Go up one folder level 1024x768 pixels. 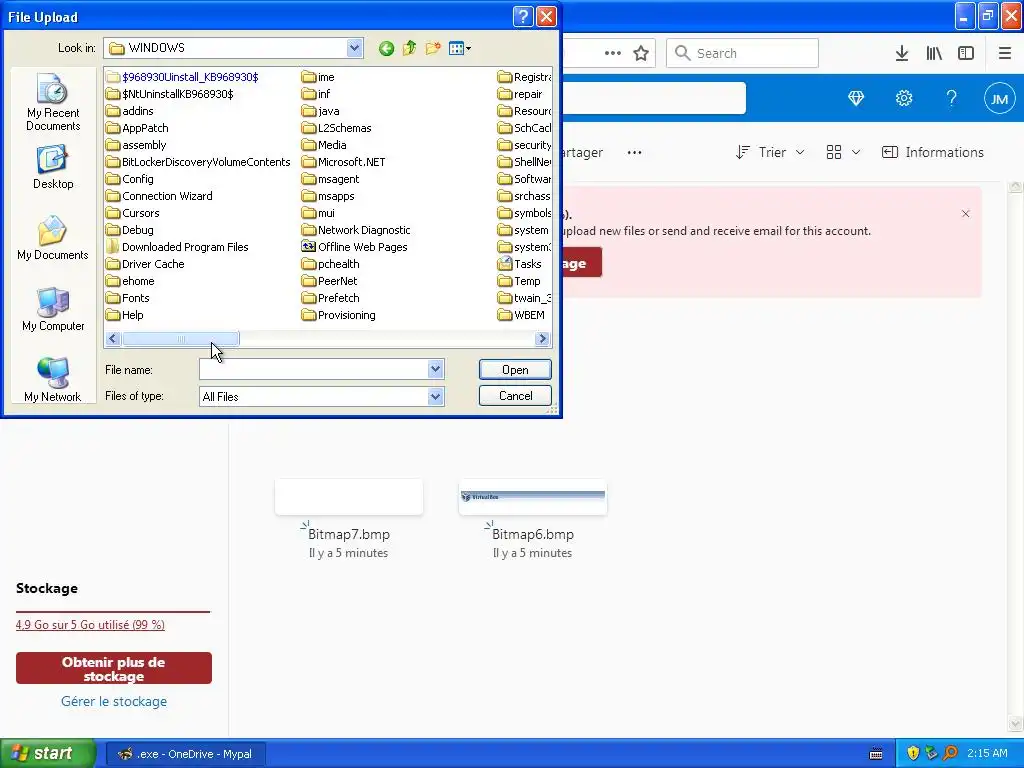click(x=409, y=48)
